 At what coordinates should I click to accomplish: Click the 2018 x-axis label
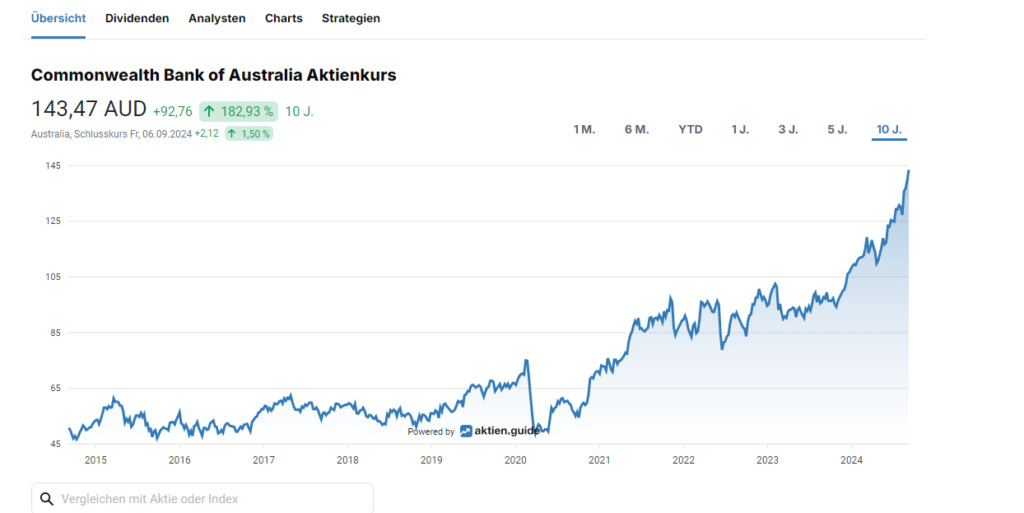point(347,460)
